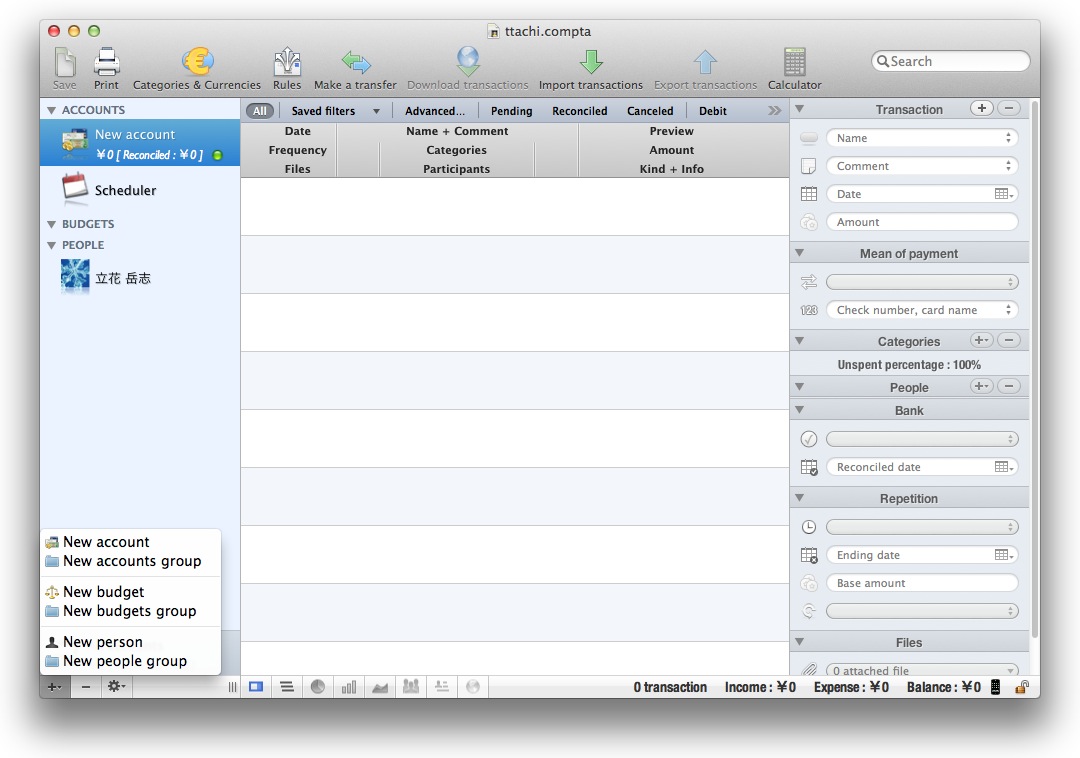Click the Import transactions green arrow

591,63
